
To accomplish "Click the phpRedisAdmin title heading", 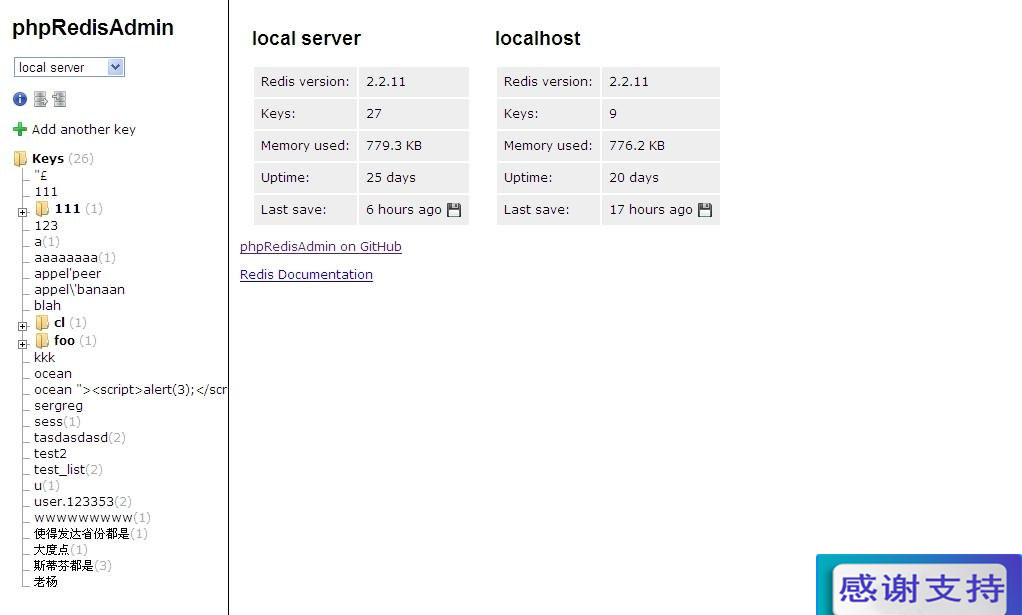I will point(93,27).
